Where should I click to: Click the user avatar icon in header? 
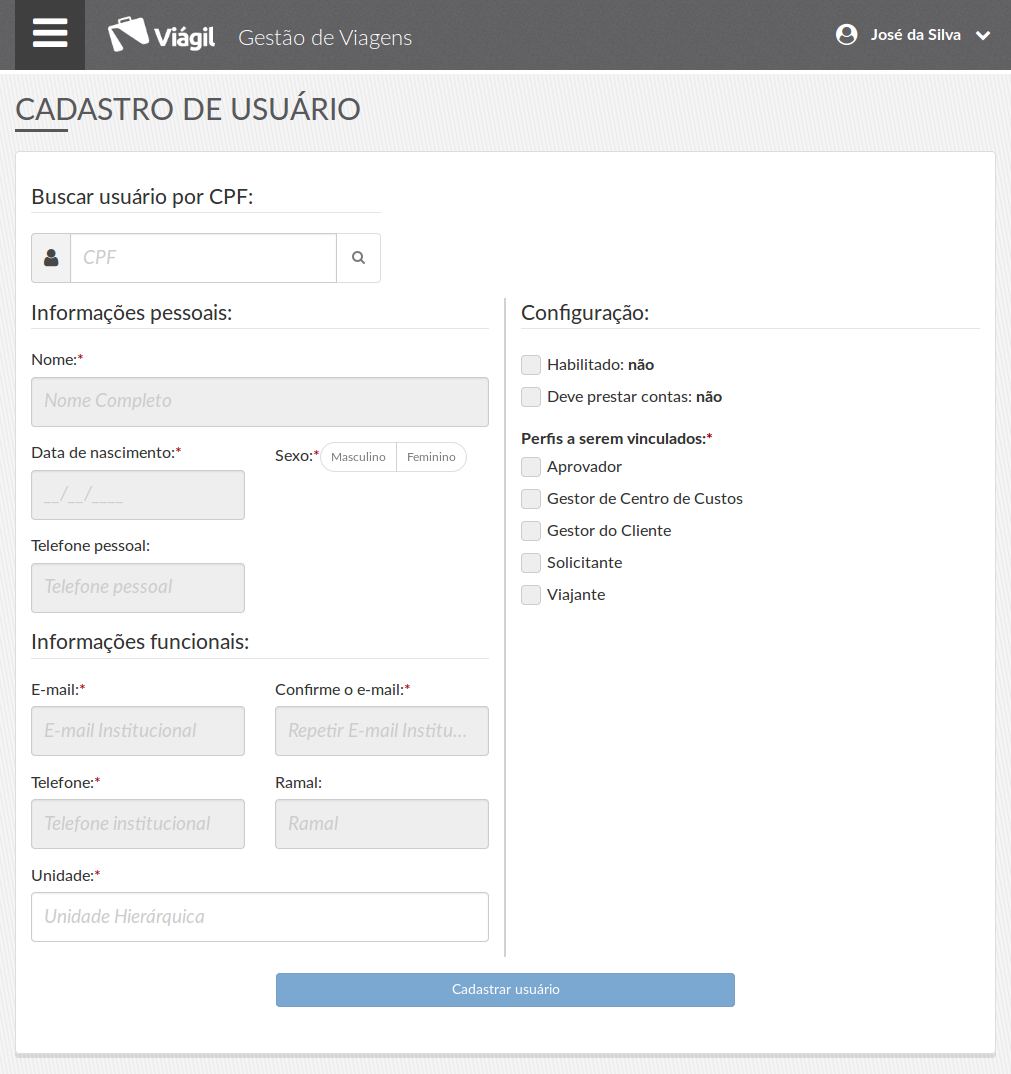(x=846, y=35)
